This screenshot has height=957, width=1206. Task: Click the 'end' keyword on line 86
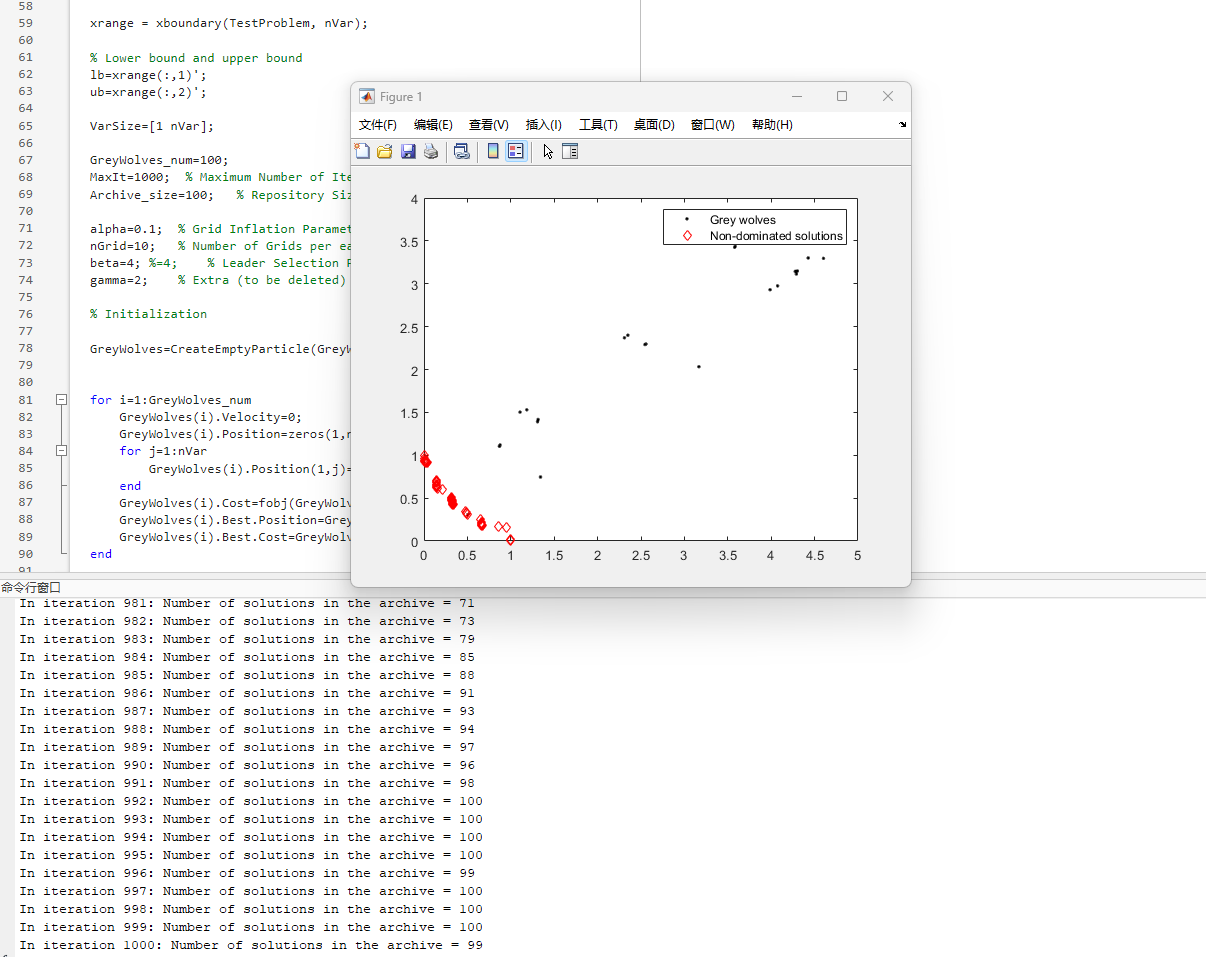[130, 486]
